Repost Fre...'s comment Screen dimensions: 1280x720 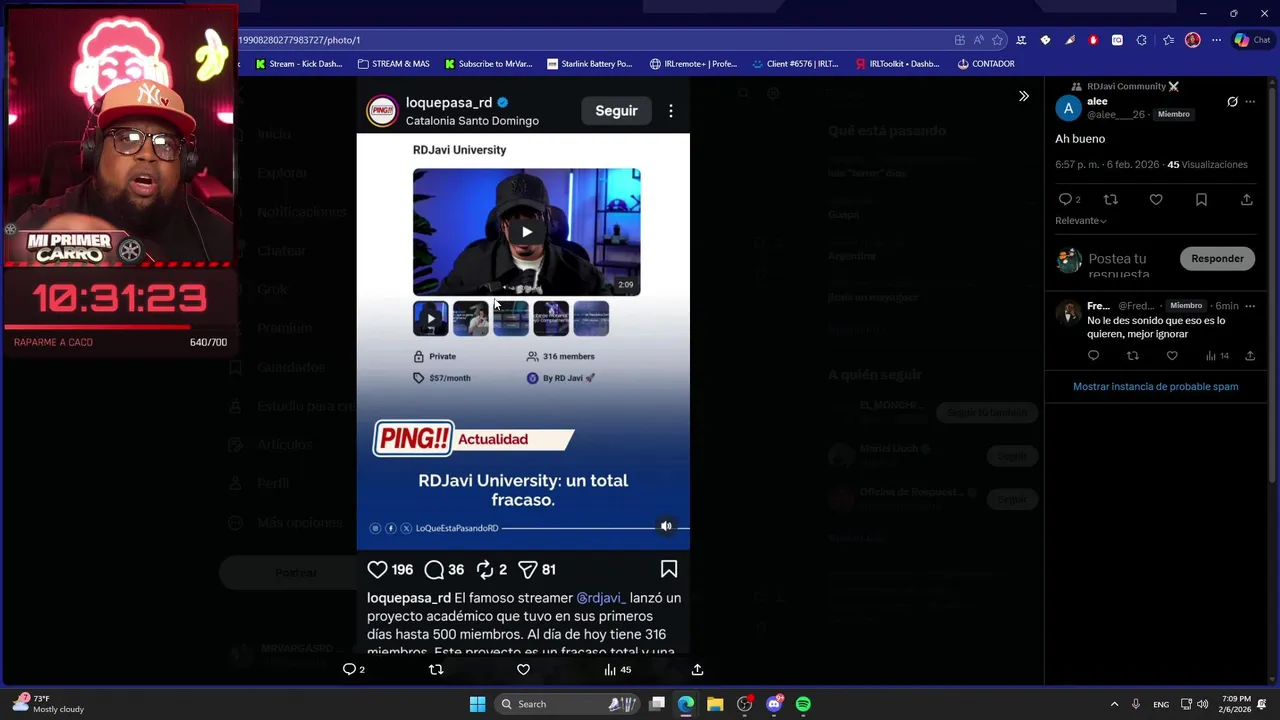click(1132, 356)
